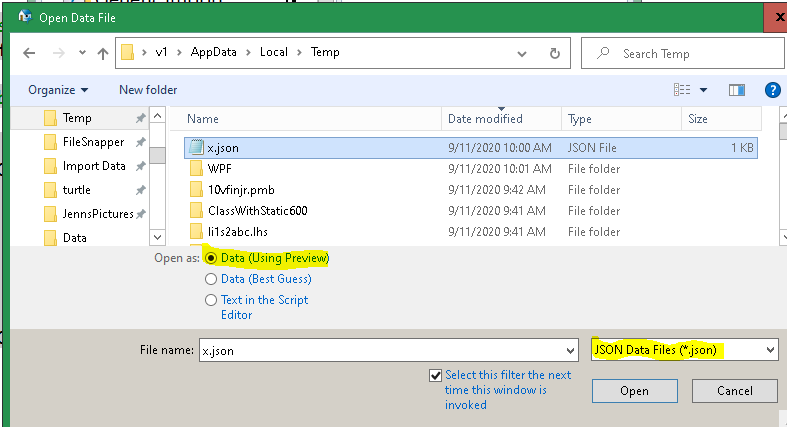Viewport: 787px width, 427px height.
Task: Click the WPF folder icon
Action: click(196, 169)
